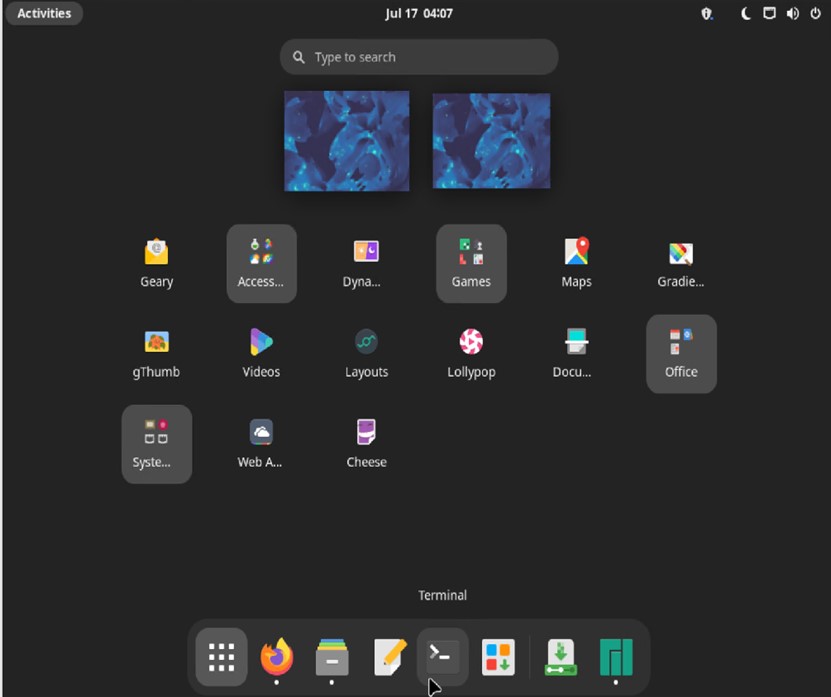
Task: Select the second workspace thumbnail
Action: 491,141
